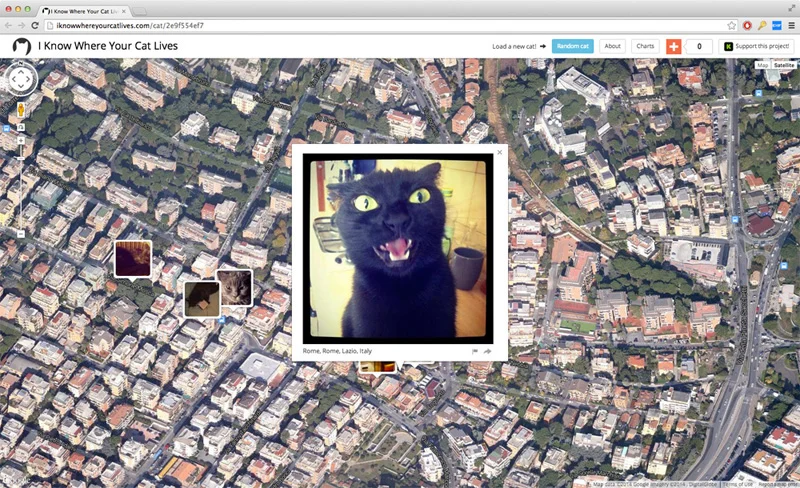Click the large black cat photo
The image size is (800, 488).
(398, 249)
